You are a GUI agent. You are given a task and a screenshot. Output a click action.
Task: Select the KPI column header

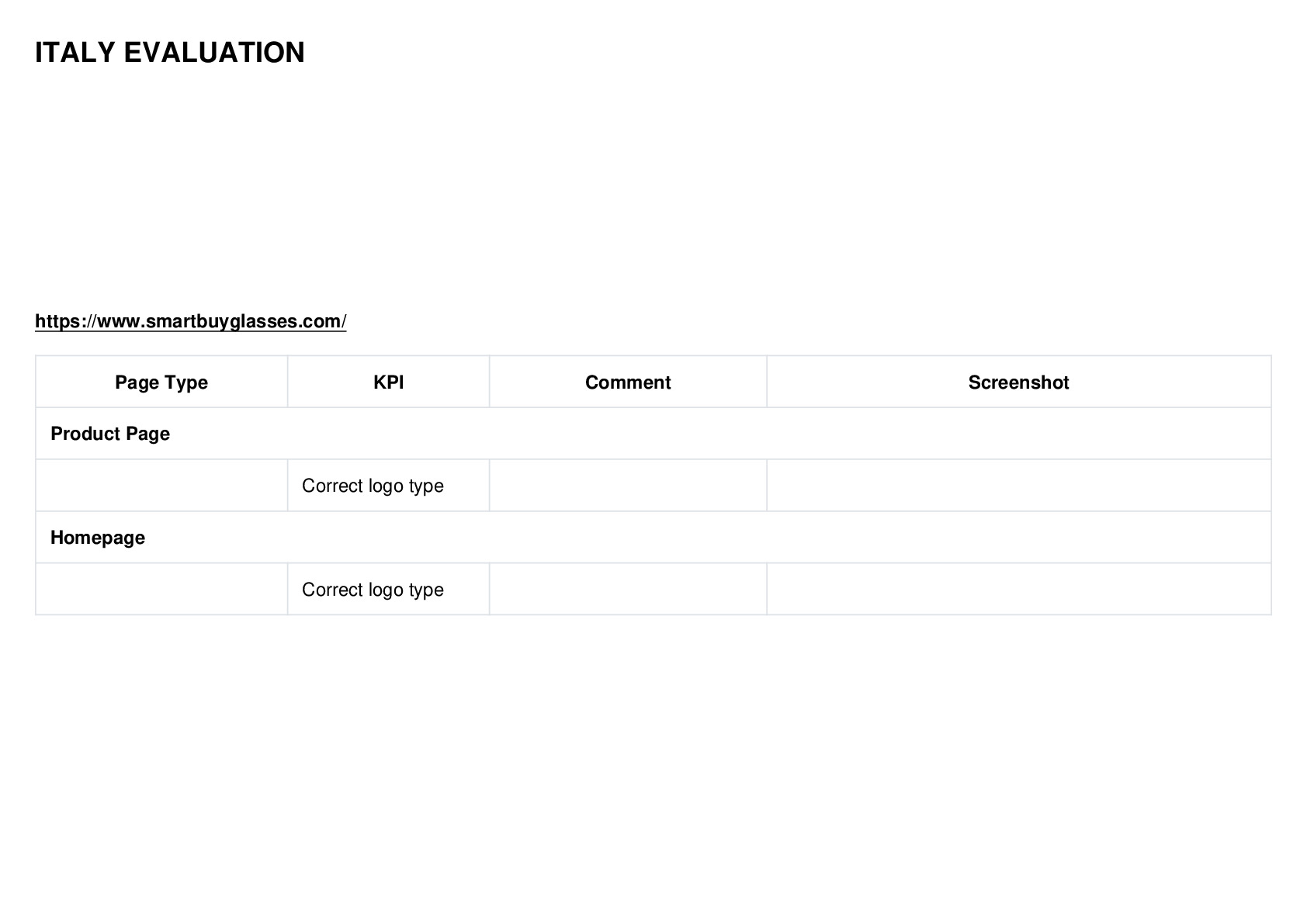pos(389,382)
